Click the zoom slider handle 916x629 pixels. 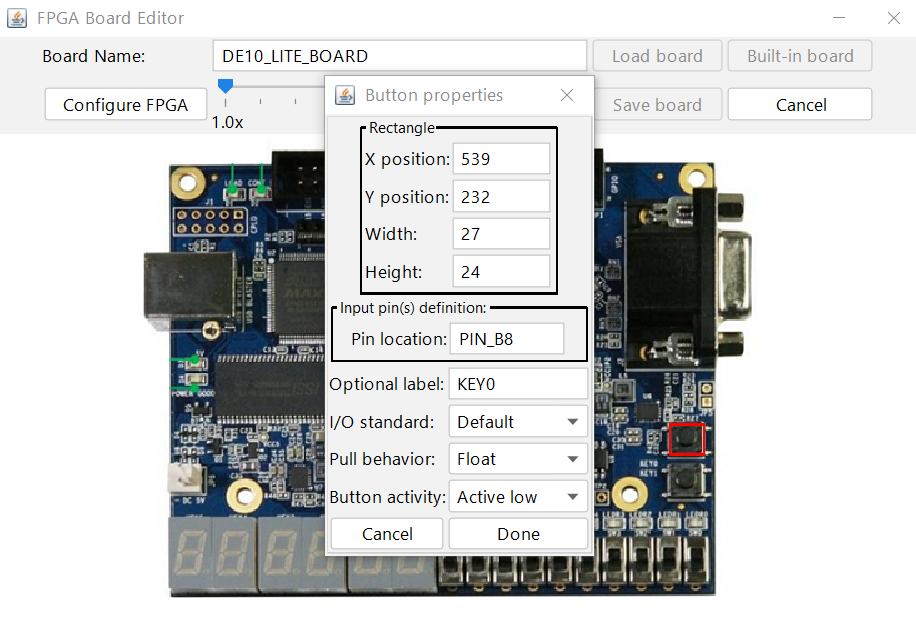225,87
